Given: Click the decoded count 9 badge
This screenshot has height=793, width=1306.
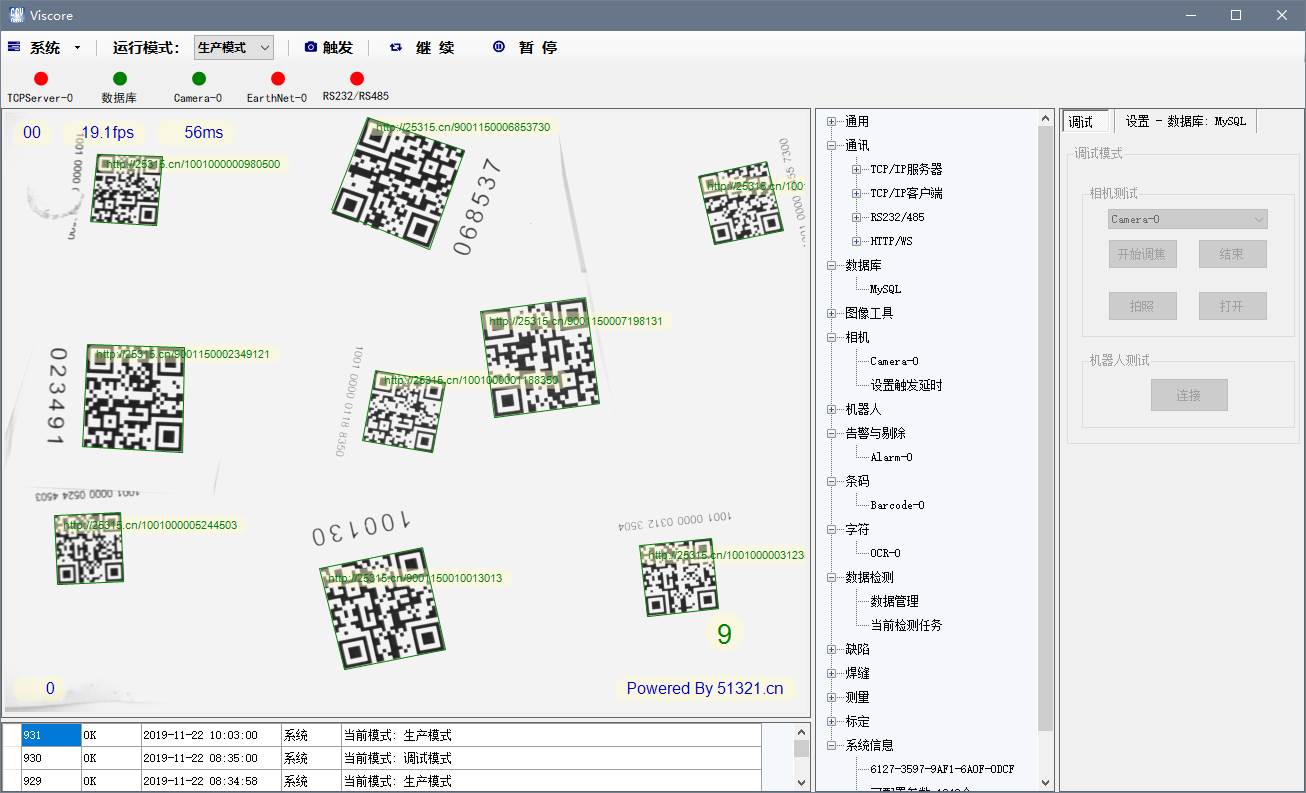Looking at the screenshot, I should point(725,633).
